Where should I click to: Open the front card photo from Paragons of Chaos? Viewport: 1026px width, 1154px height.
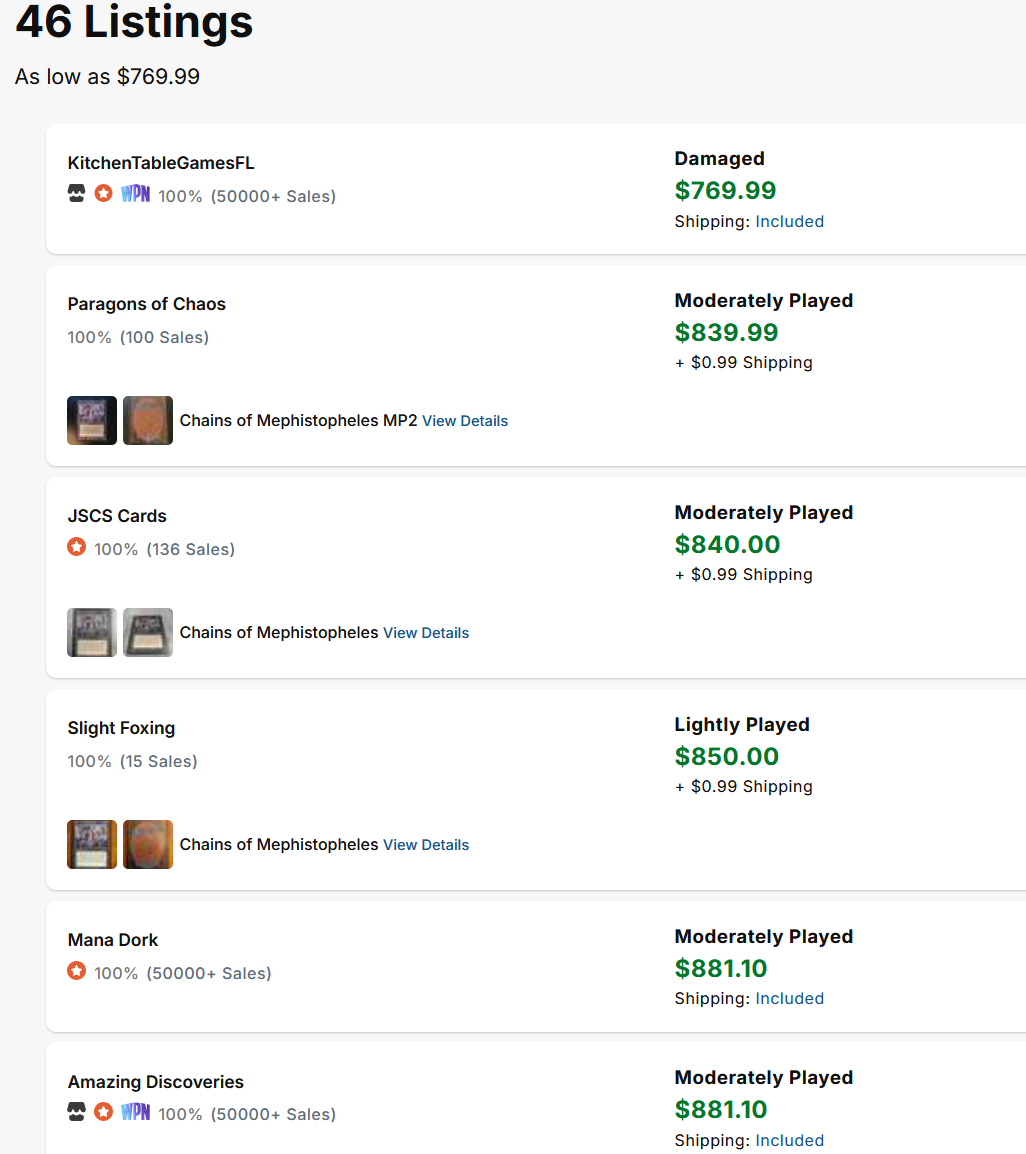pos(92,420)
